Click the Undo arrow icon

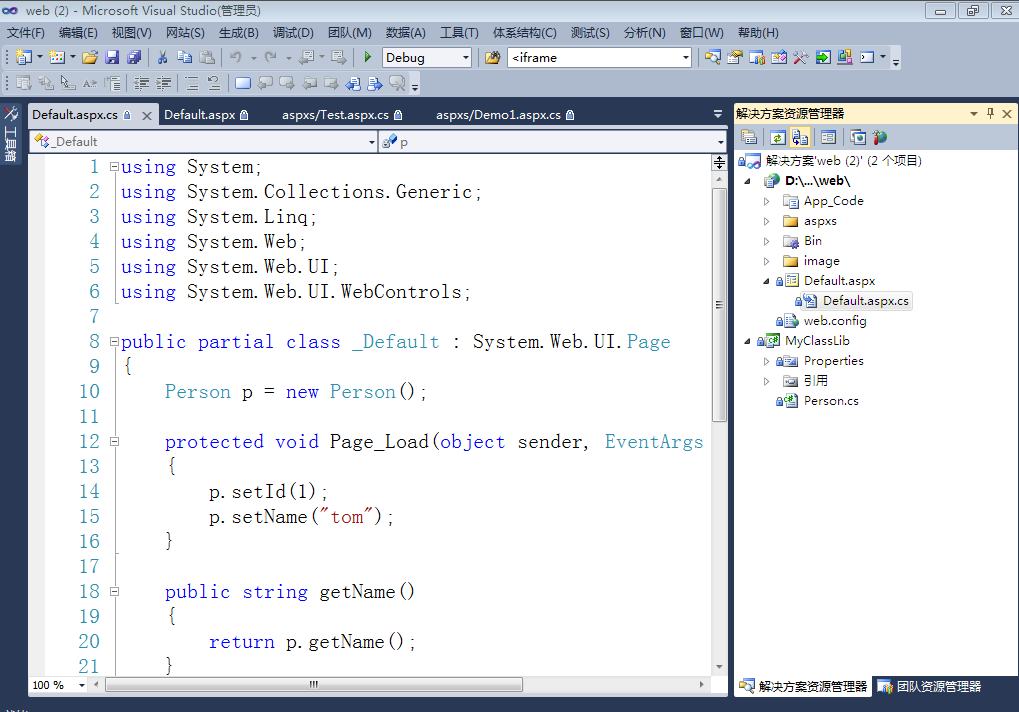(x=235, y=57)
